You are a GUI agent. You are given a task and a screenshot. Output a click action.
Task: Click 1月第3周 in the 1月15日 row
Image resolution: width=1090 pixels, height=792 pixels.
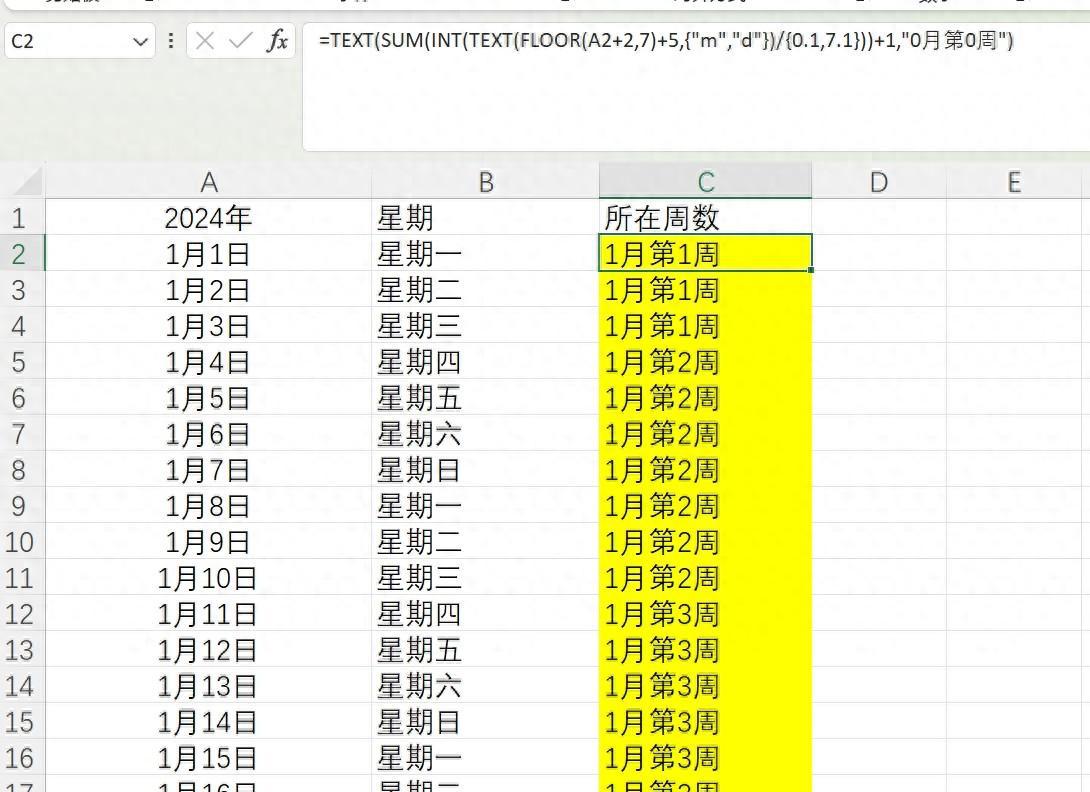[706, 758]
